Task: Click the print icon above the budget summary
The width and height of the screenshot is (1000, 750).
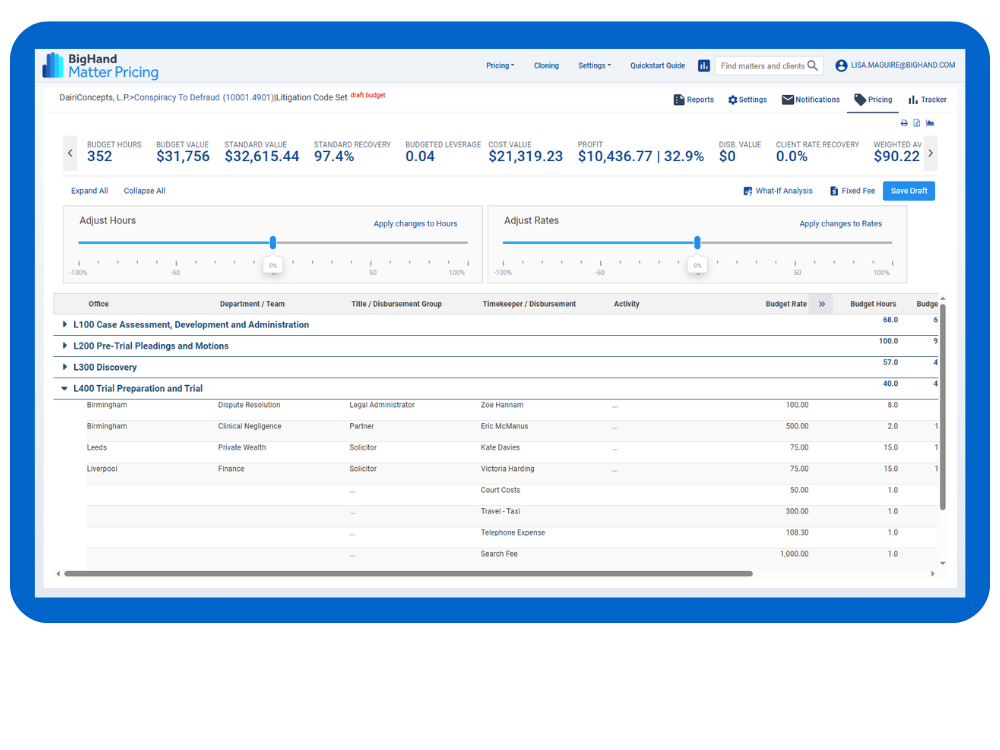Action: 904,121
